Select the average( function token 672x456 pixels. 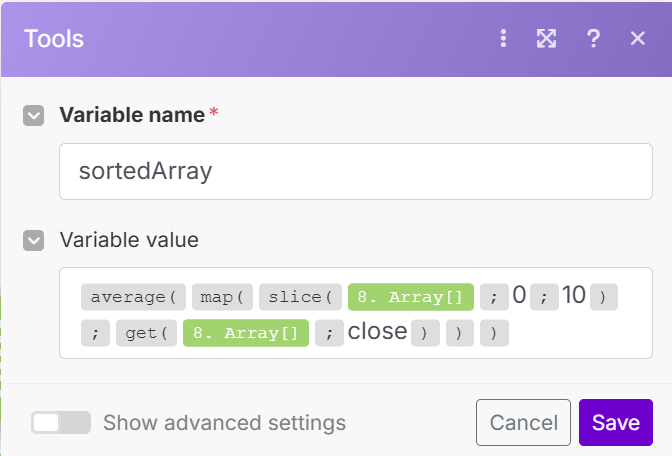tap(133, 297)
